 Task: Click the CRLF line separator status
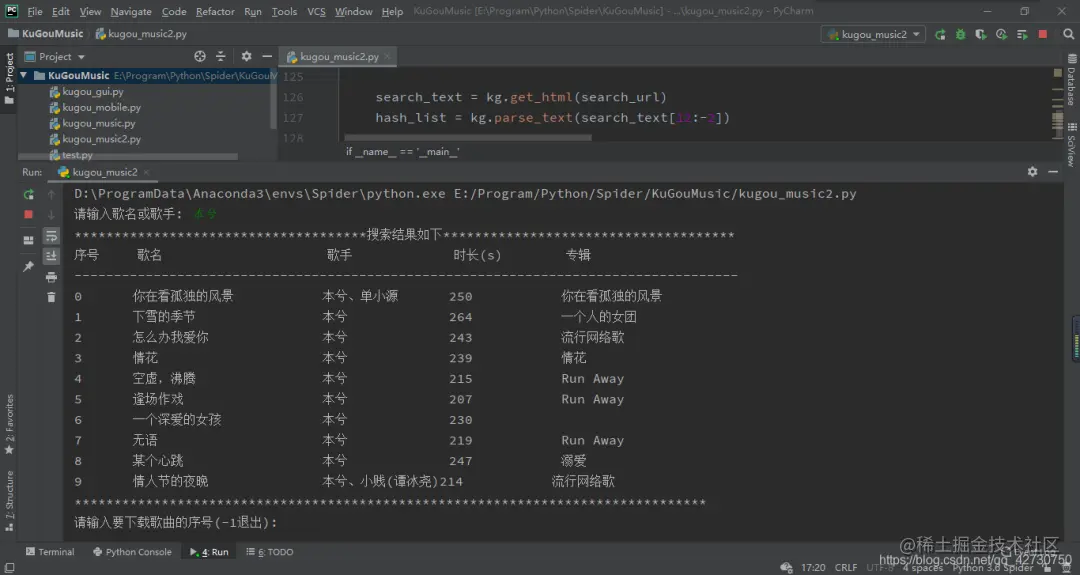tap(846, 568)
